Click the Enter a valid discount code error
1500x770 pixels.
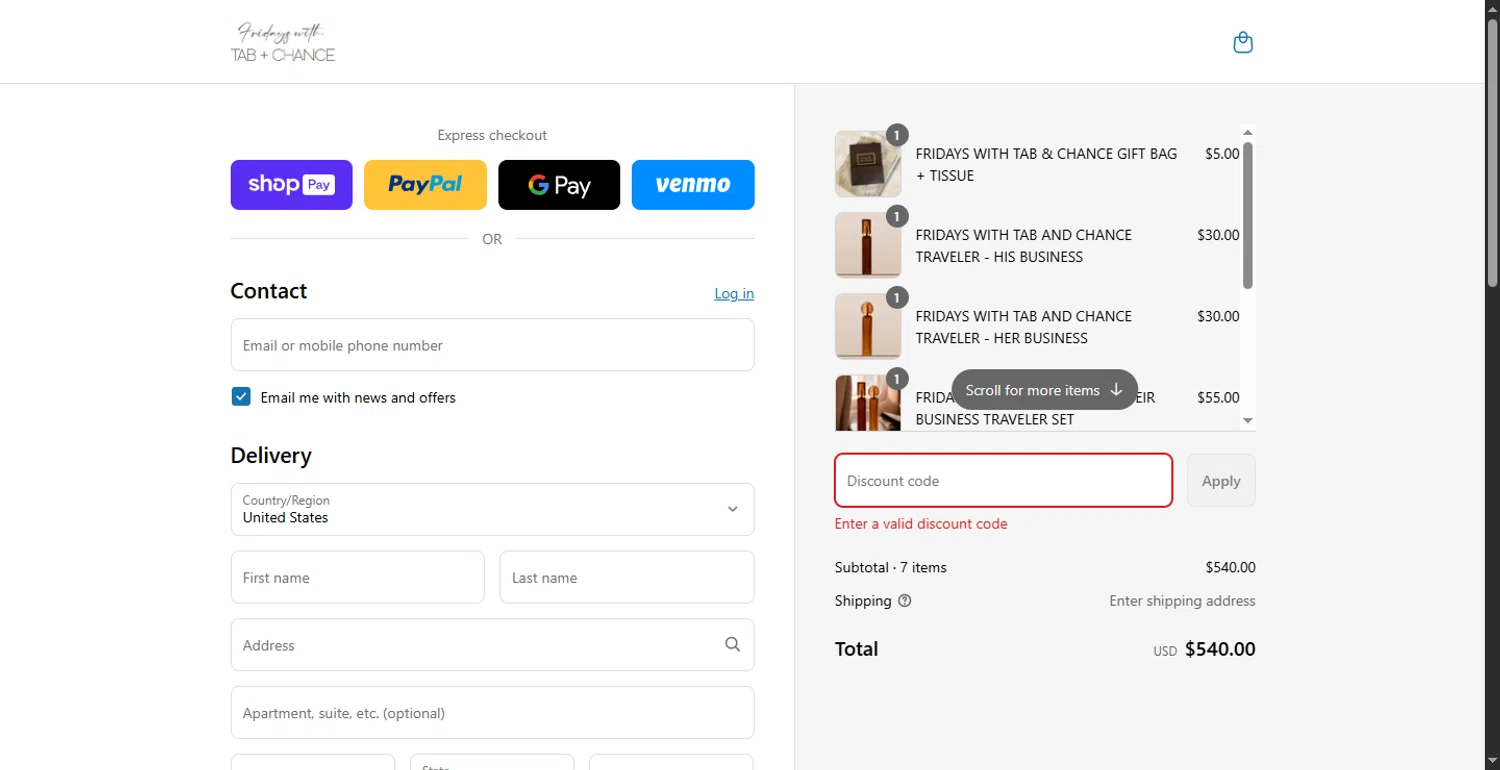(x=921, y=524)
